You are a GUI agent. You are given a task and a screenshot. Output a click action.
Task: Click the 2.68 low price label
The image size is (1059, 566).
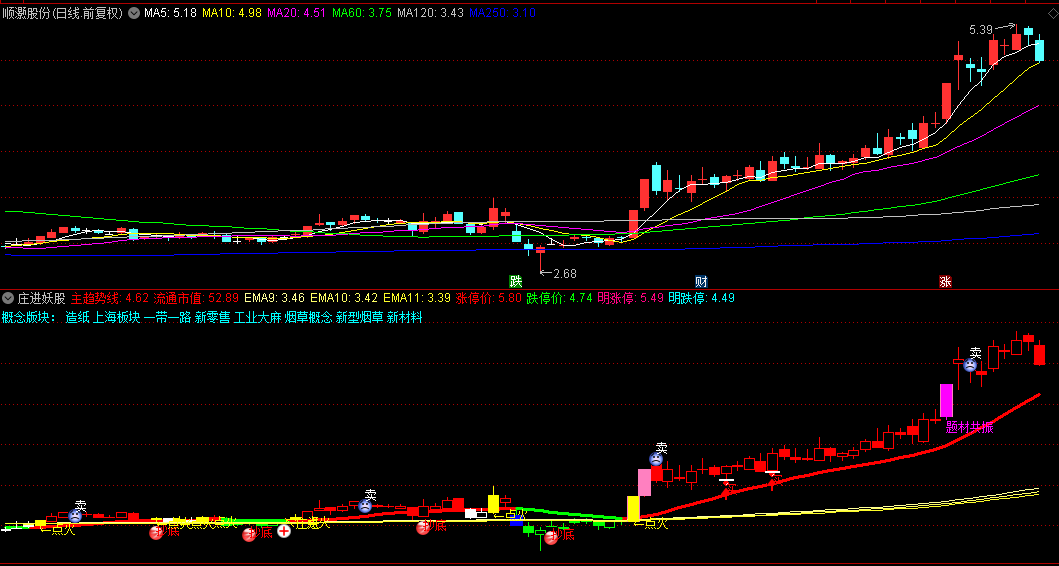click(565, 274)
